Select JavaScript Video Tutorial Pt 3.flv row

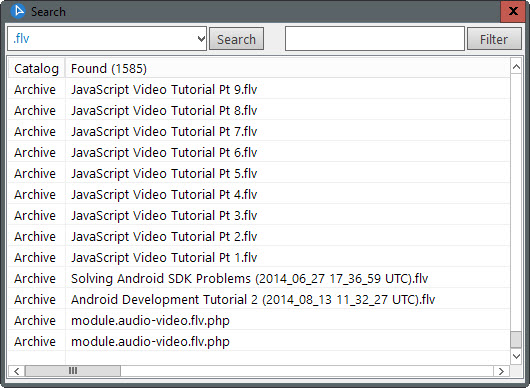coord(259,215)
